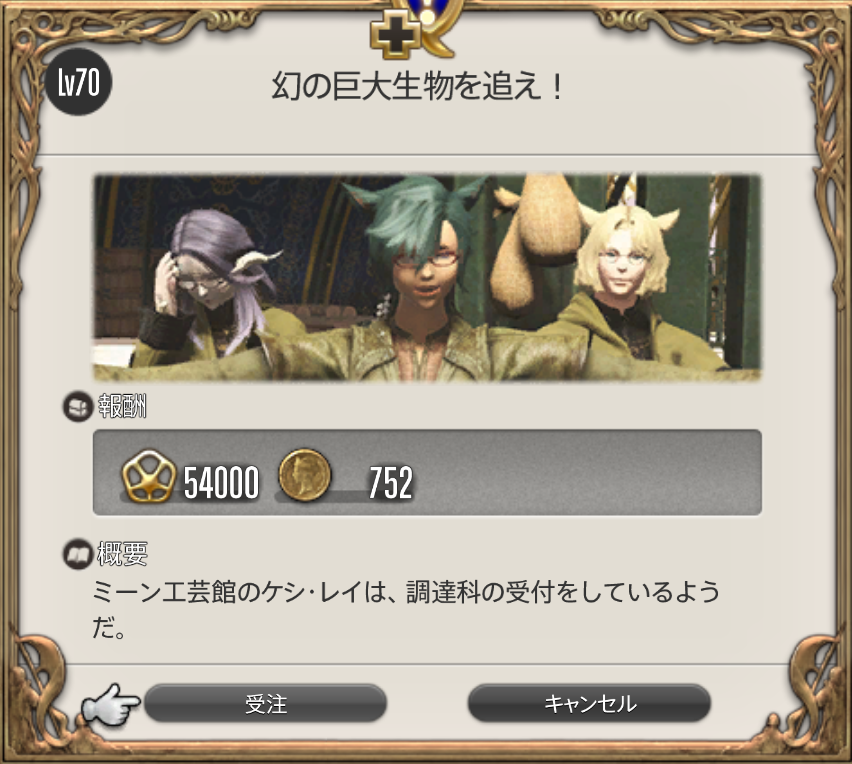The height and width of the screenshot is (764, 852).
Task: Click the blonde cat-eared character in banner
Action: 625,283
